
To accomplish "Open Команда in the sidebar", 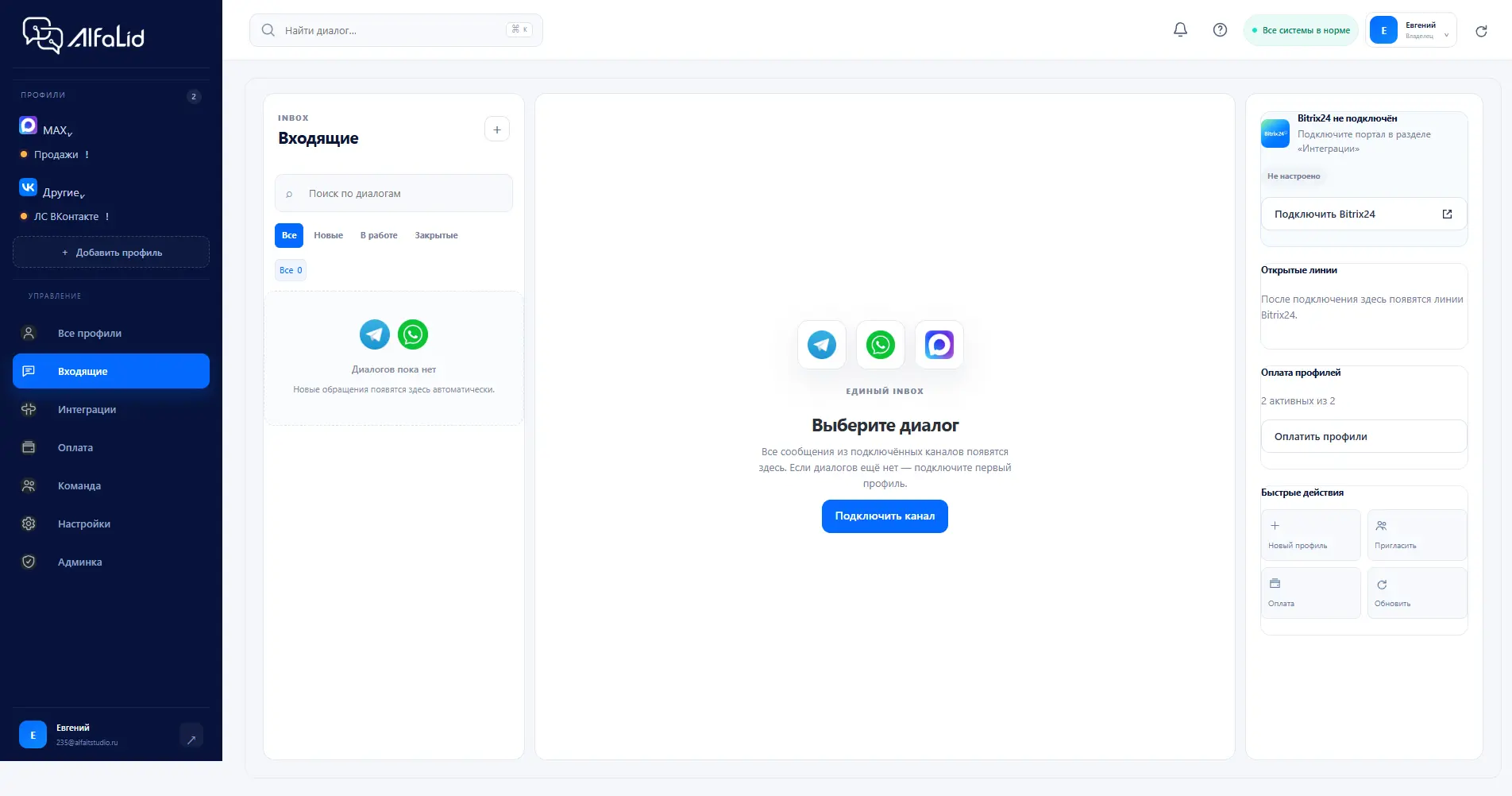I will pyautogui.click(x=111, y=485).
